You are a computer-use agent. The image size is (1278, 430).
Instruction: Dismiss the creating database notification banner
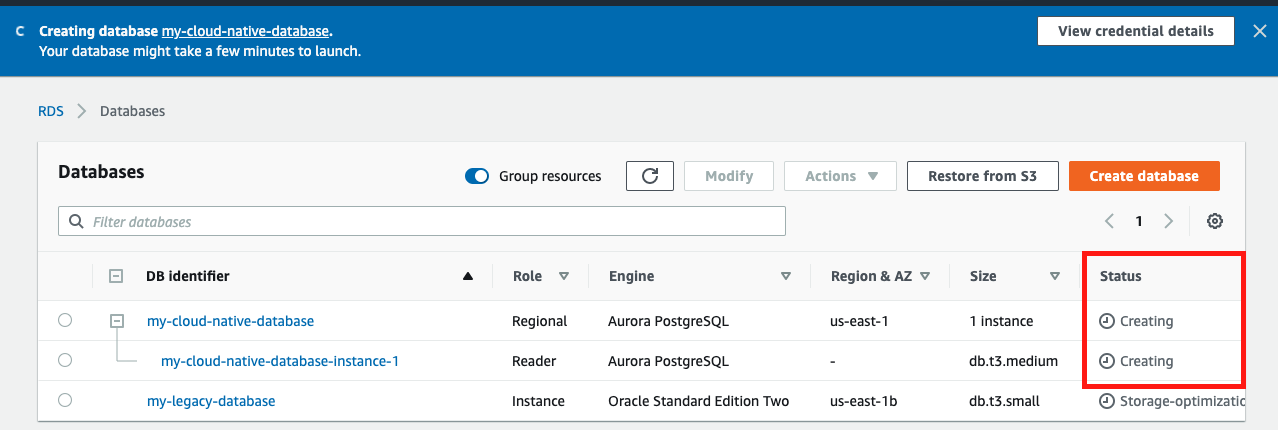pyautogui.click(x=1260, y=31)
